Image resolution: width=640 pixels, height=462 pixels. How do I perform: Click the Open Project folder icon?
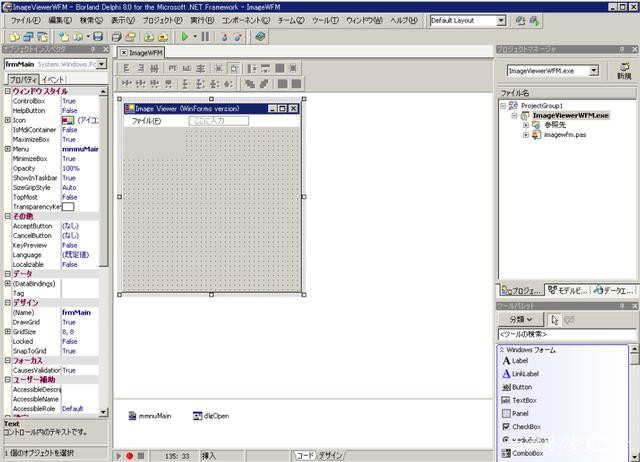pos(130,37)
